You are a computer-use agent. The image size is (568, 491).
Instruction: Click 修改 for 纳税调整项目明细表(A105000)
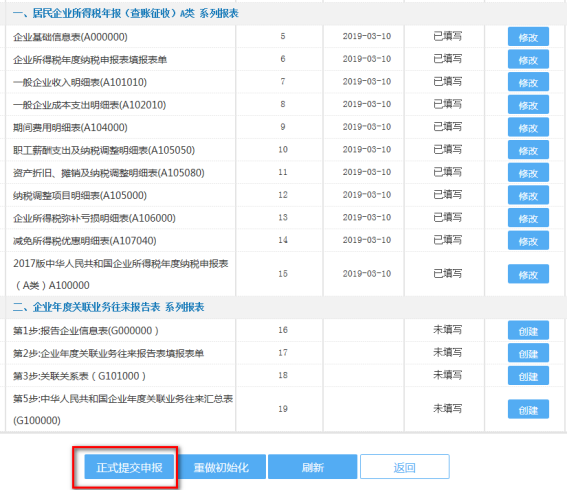tap(528, 195)
